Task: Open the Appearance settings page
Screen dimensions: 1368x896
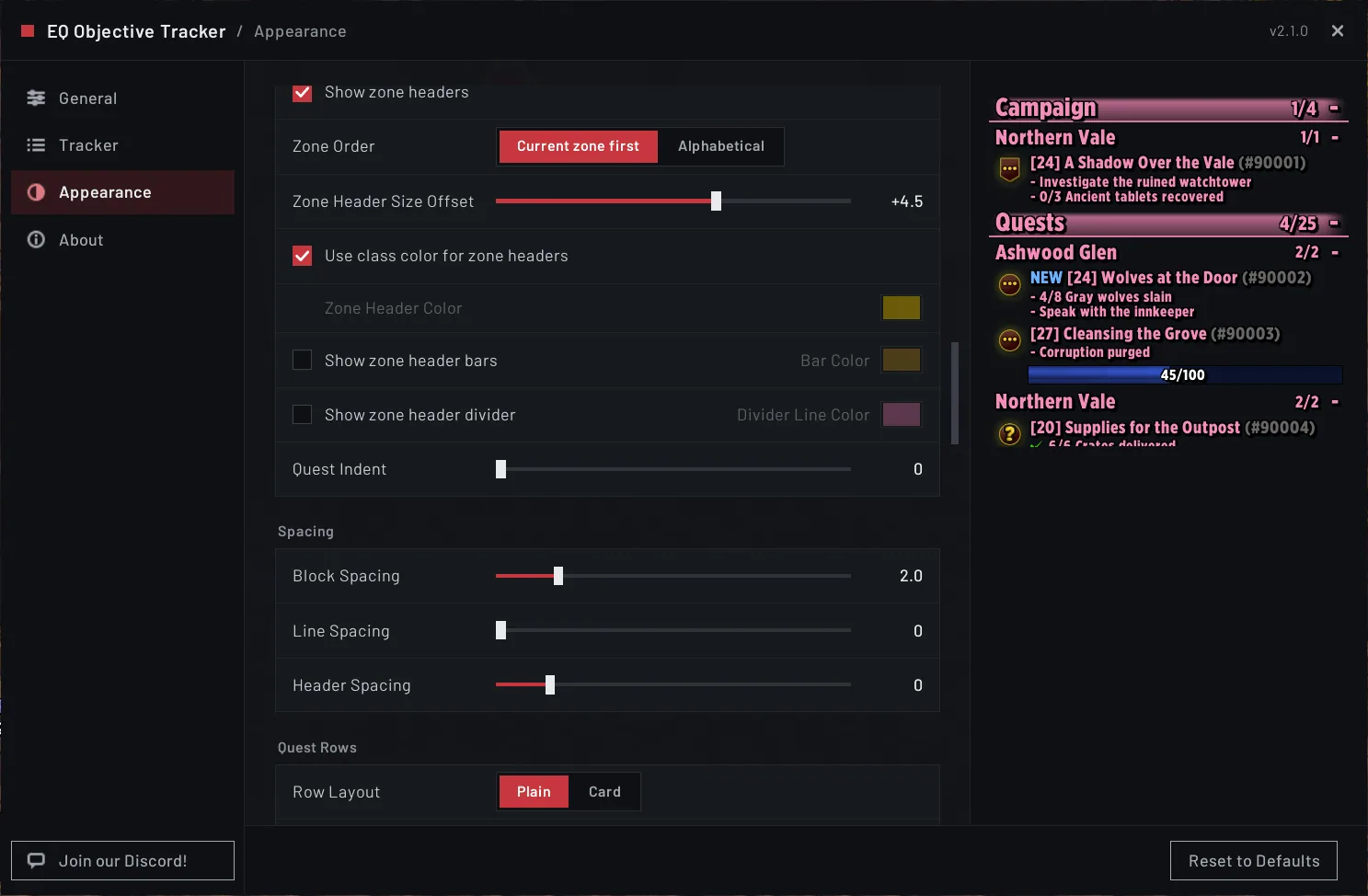Action: click(122, 192)
